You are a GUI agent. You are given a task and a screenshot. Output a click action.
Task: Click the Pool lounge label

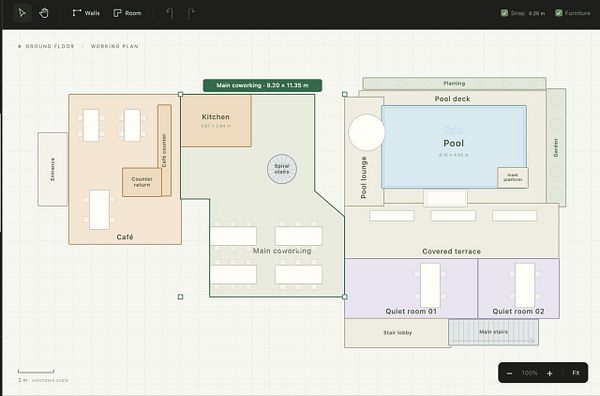[x=364, y=177]
